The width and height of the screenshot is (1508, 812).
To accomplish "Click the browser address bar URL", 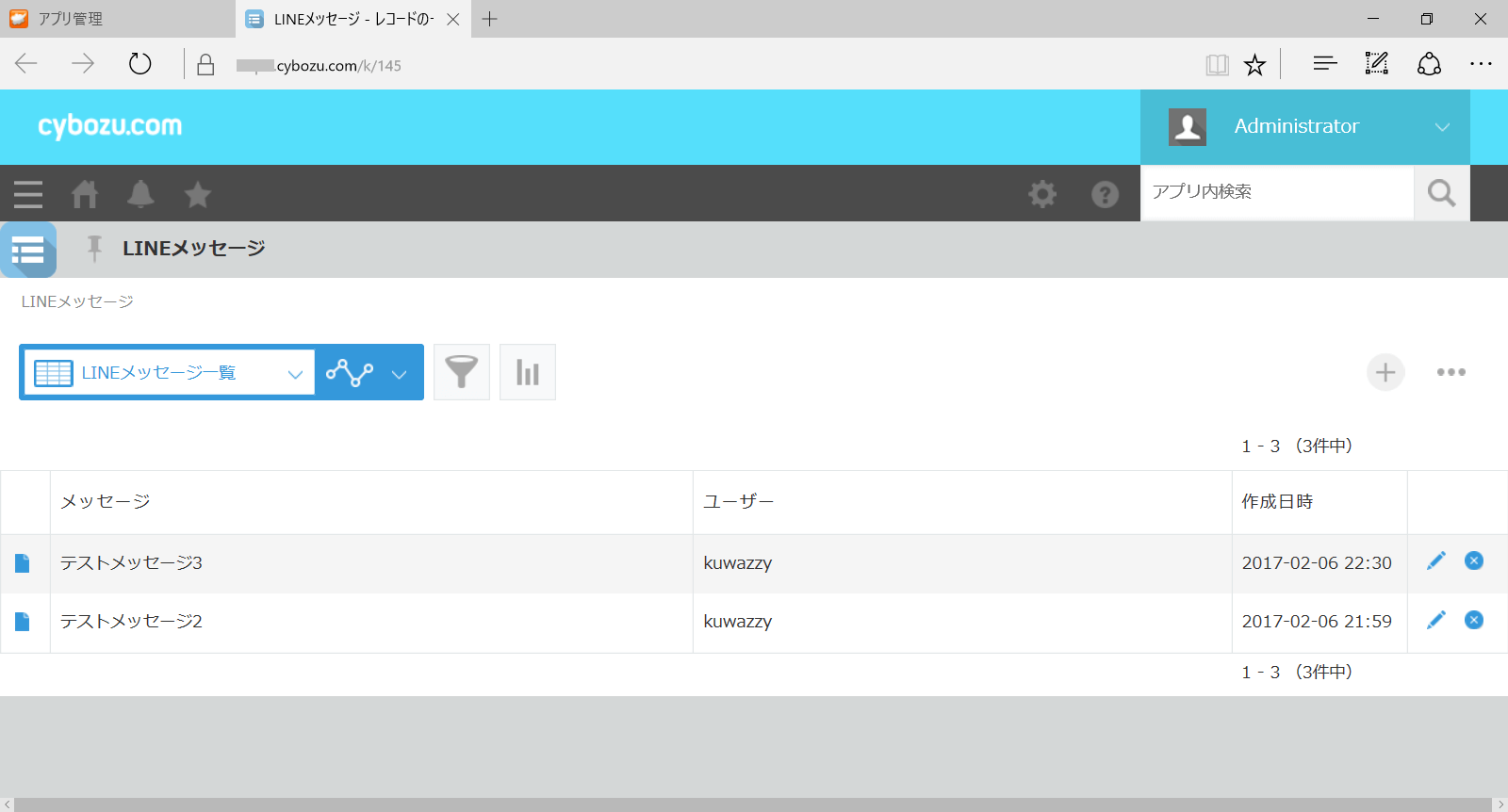I will pos(320,66).
